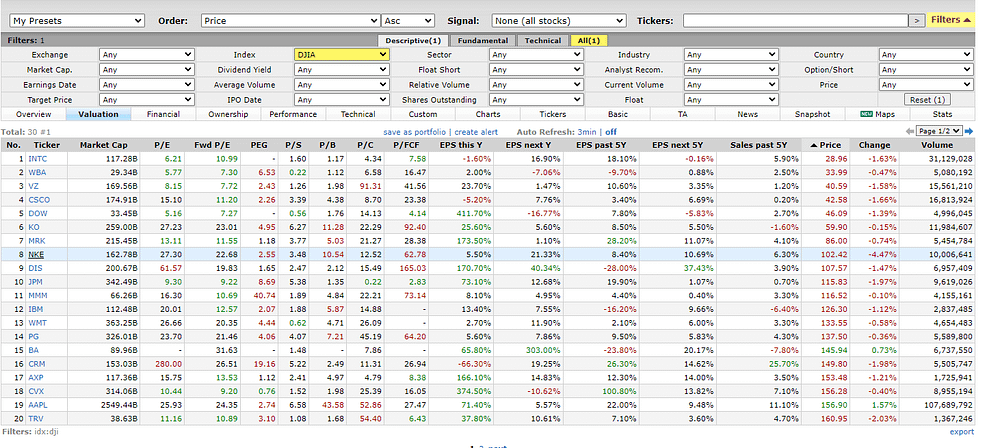Open the Stats view tab
The width and height of the screenshot is (1000, 448).
(x=942, y=114)
